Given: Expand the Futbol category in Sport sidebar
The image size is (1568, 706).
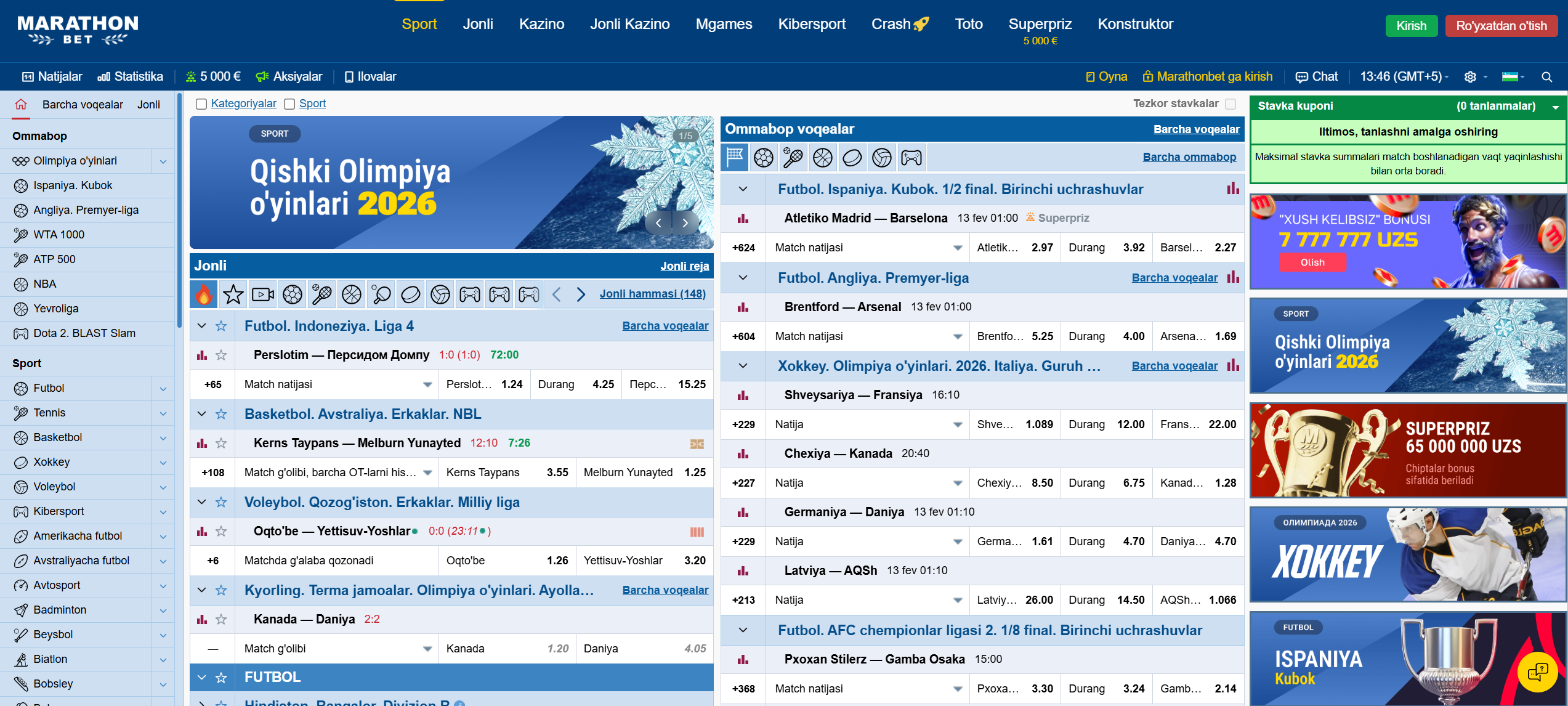Looking at the screenshot, I should tap(163, 388).
